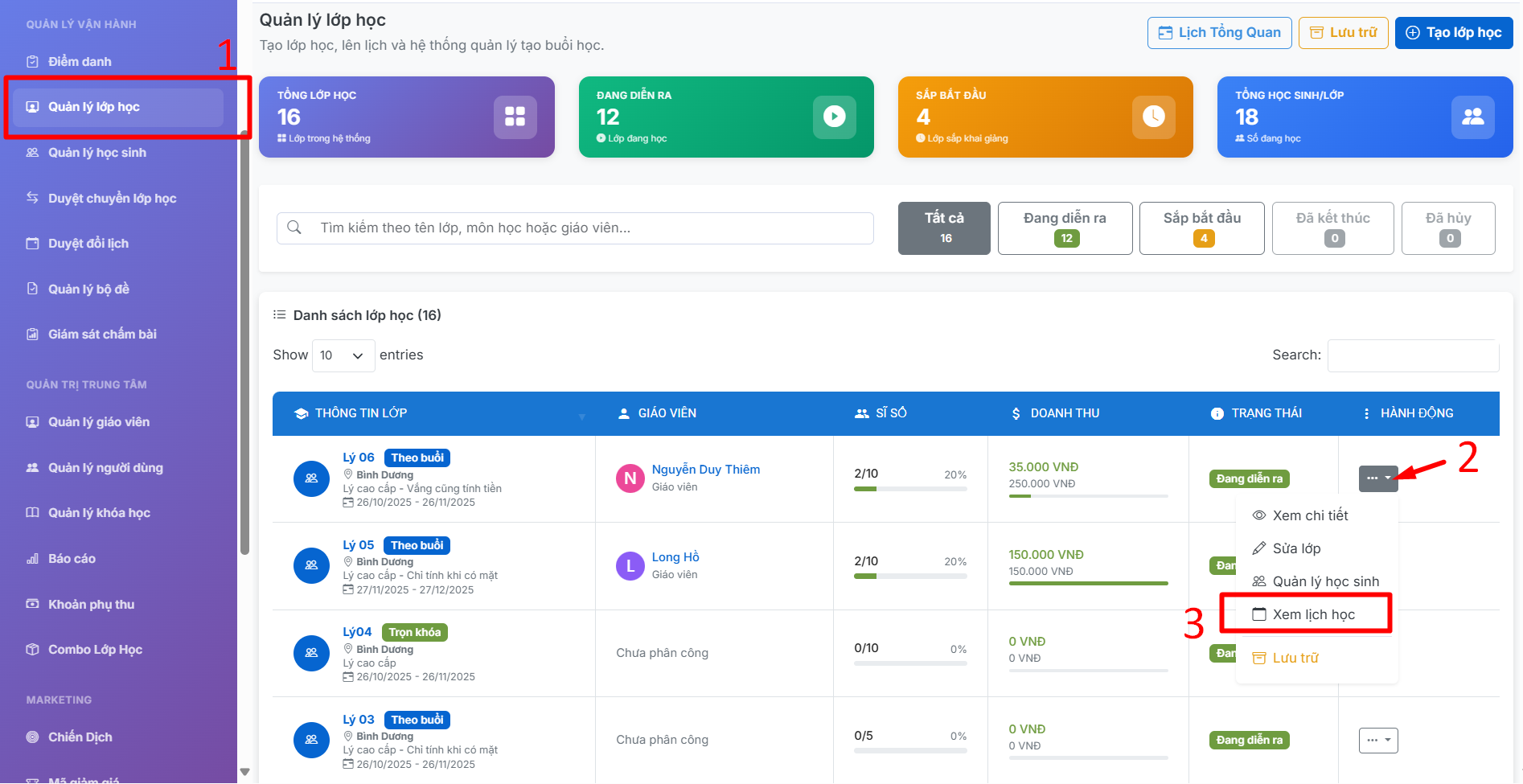Open the Show entries count dropdown
This screenshot has height=784, width=1523.
tap(343, 355)
